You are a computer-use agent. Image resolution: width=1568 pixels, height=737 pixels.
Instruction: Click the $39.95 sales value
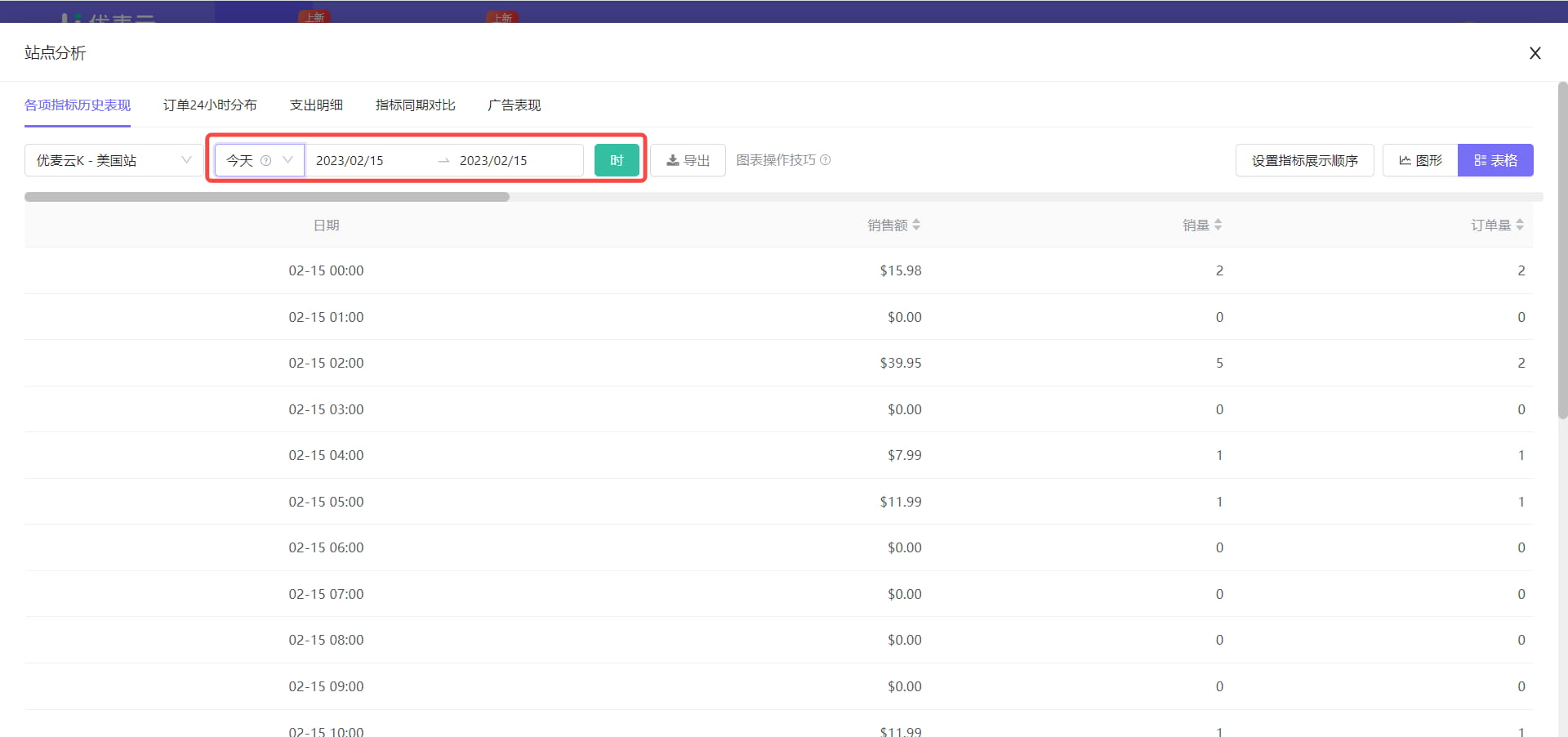(x=900, y=363)
